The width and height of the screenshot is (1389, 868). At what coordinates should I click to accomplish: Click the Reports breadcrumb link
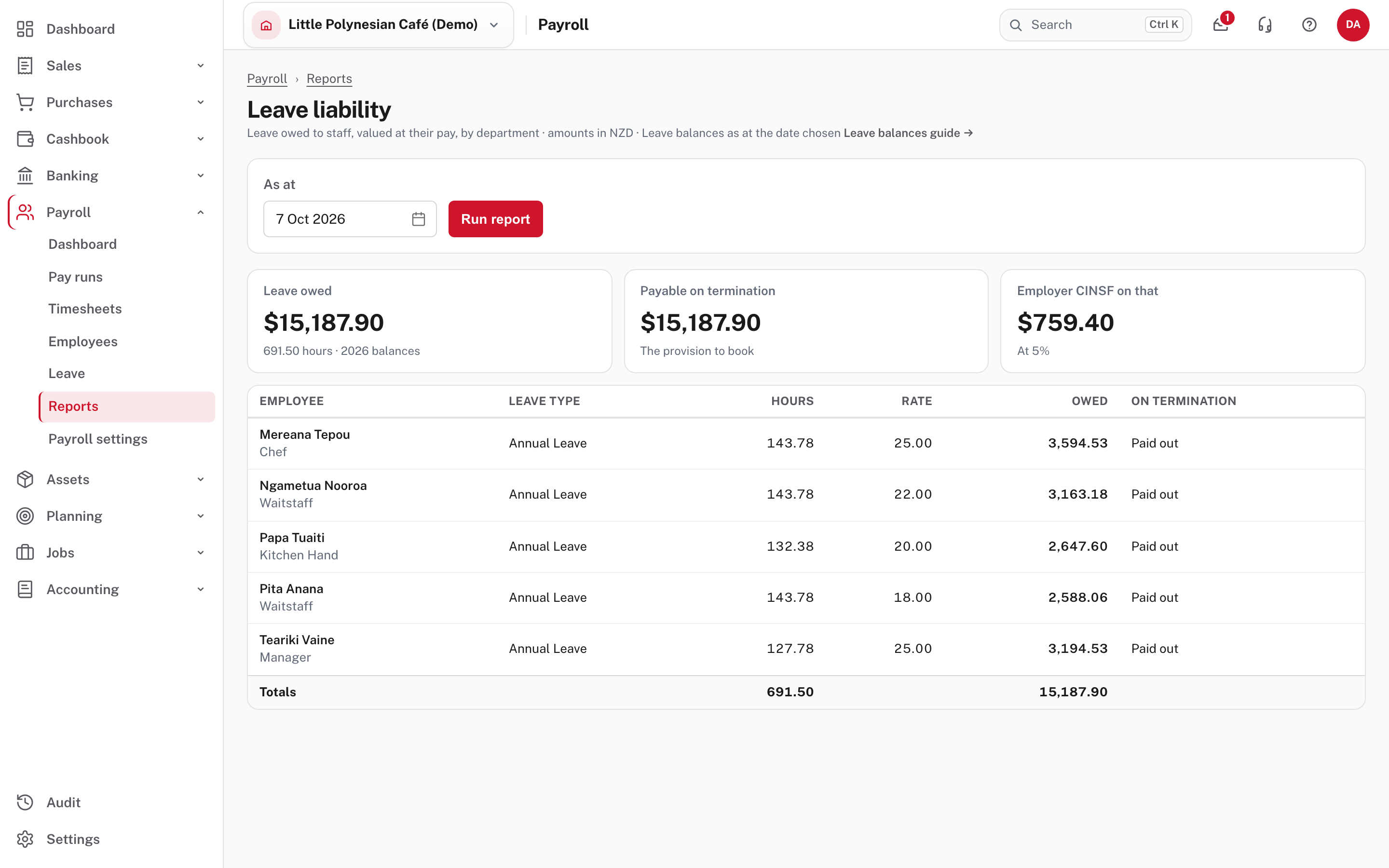[x=329, y=79]
